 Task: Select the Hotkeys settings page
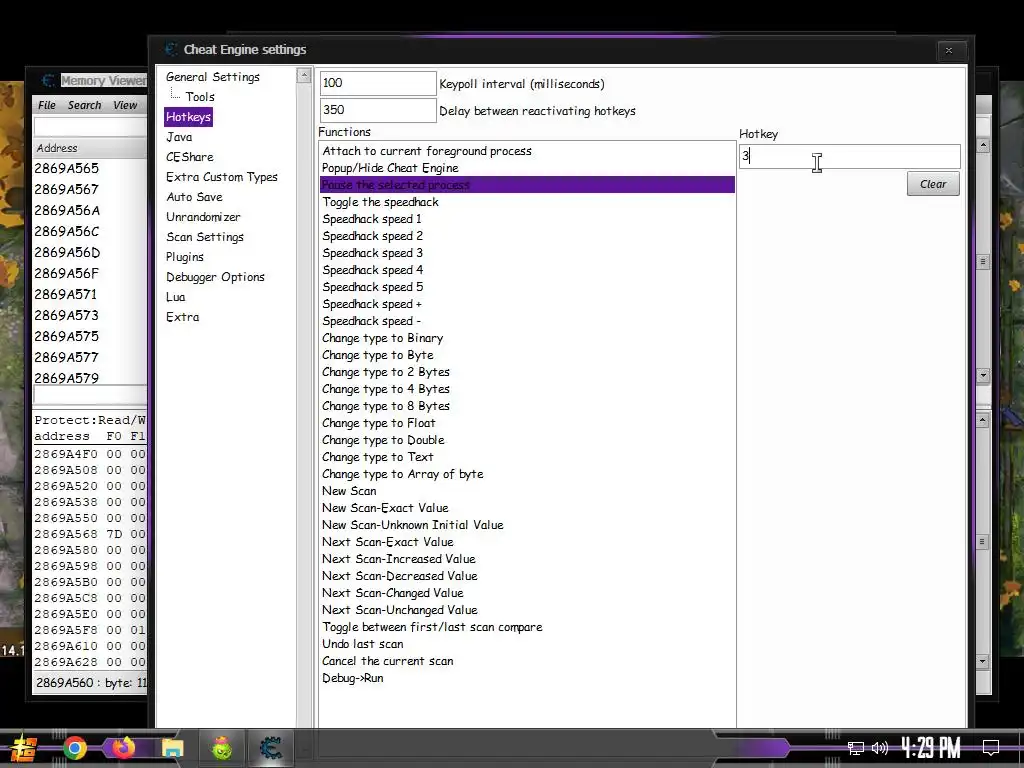[188, 117]
